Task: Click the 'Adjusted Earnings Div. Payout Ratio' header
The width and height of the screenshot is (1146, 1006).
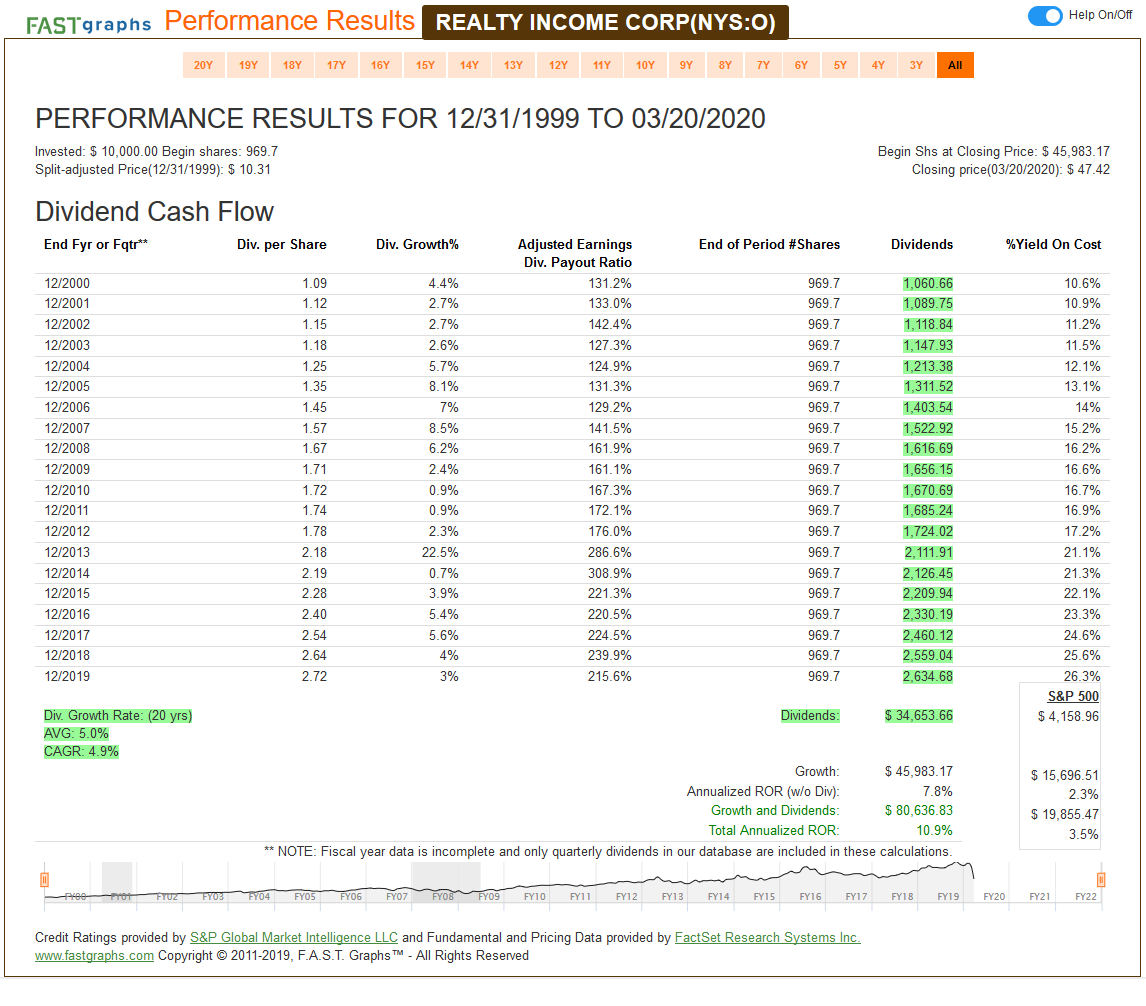Action: pos(575,253)
